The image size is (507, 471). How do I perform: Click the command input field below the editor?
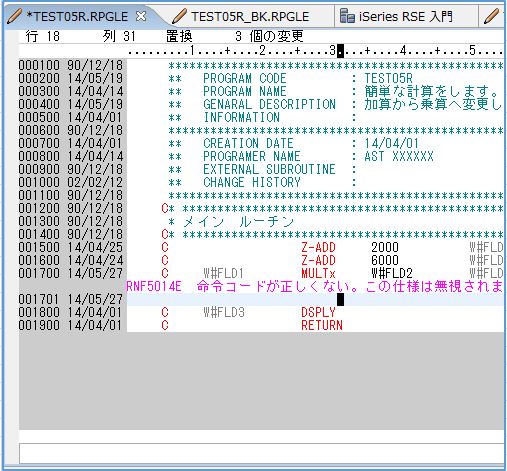262,453
